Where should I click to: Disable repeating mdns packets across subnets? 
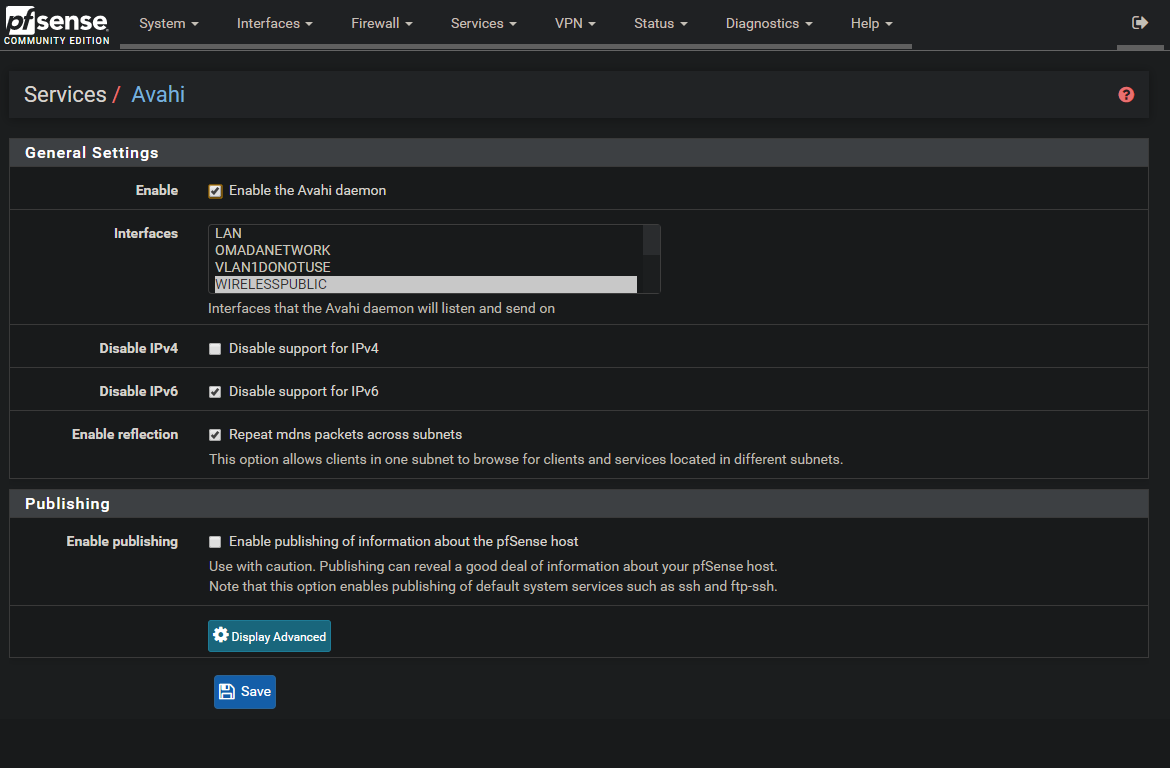tap(215, 434)
